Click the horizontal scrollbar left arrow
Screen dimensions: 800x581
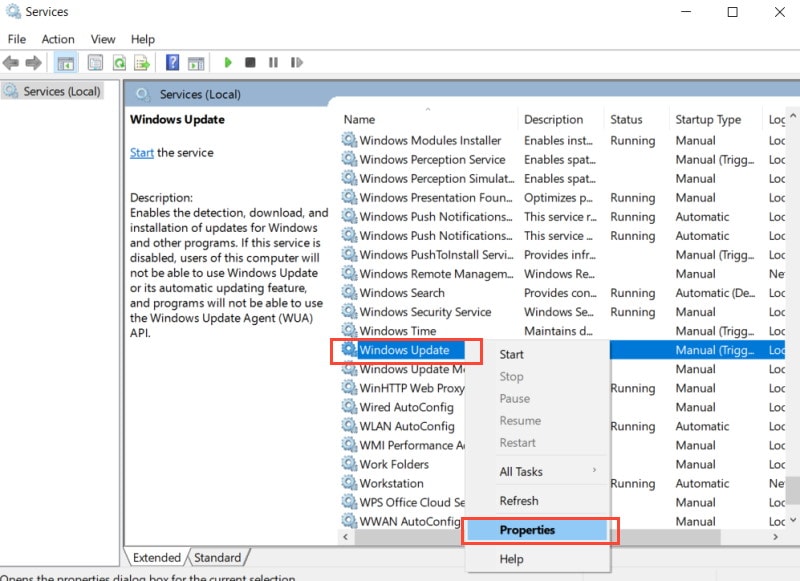click(x=346, y=537)
